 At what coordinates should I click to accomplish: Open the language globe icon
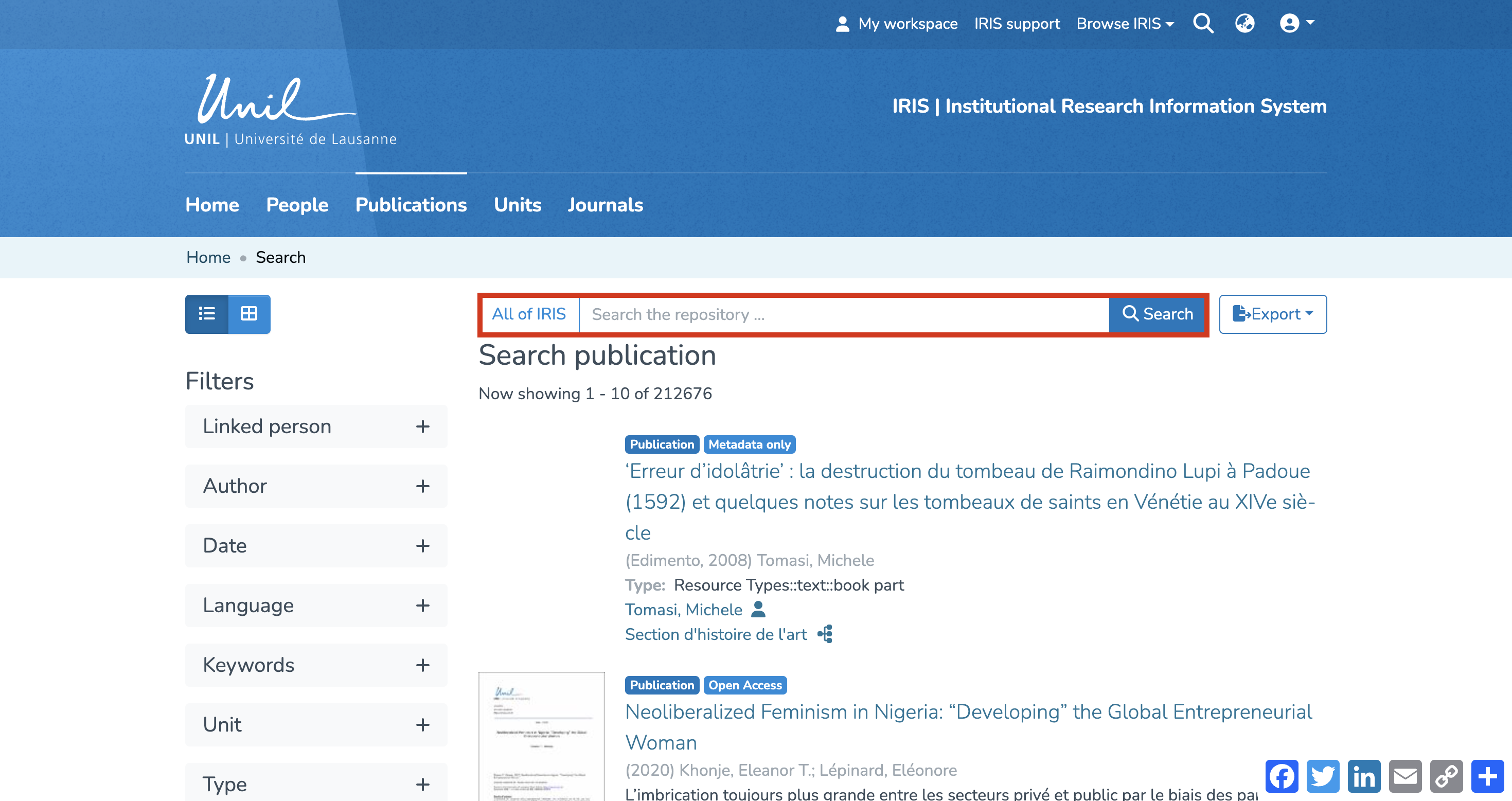[x=1244, y=24]
